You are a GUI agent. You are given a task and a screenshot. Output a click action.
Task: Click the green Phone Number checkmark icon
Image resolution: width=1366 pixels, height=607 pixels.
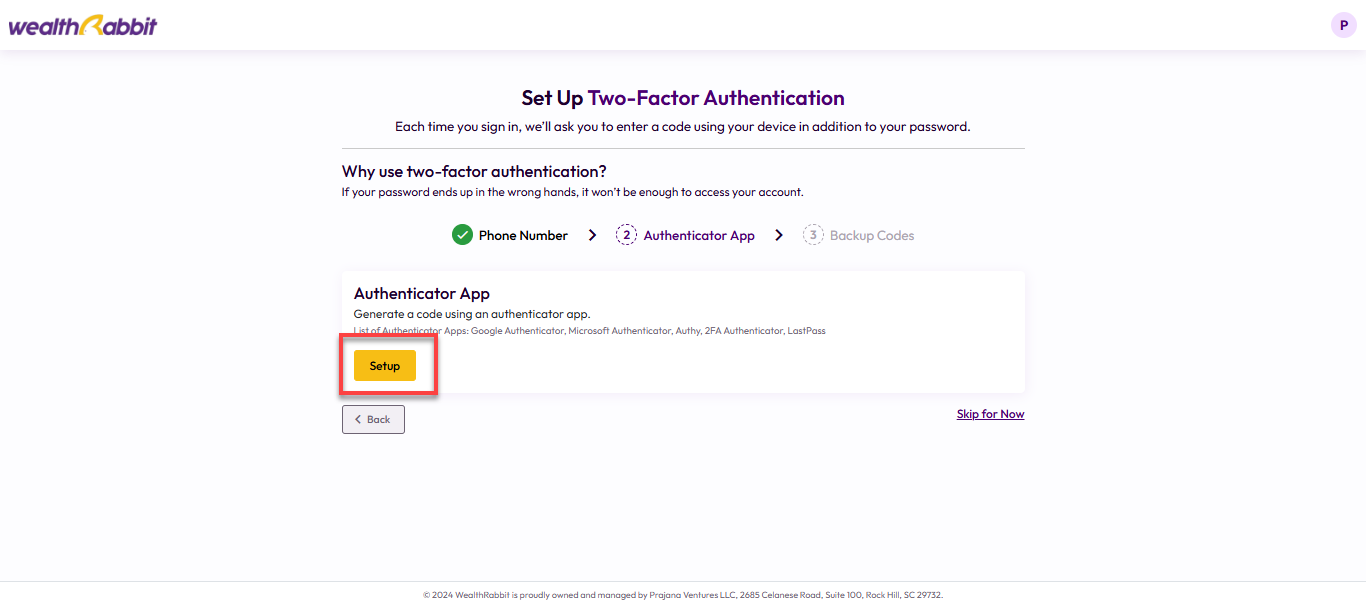[x=462, y=235]
